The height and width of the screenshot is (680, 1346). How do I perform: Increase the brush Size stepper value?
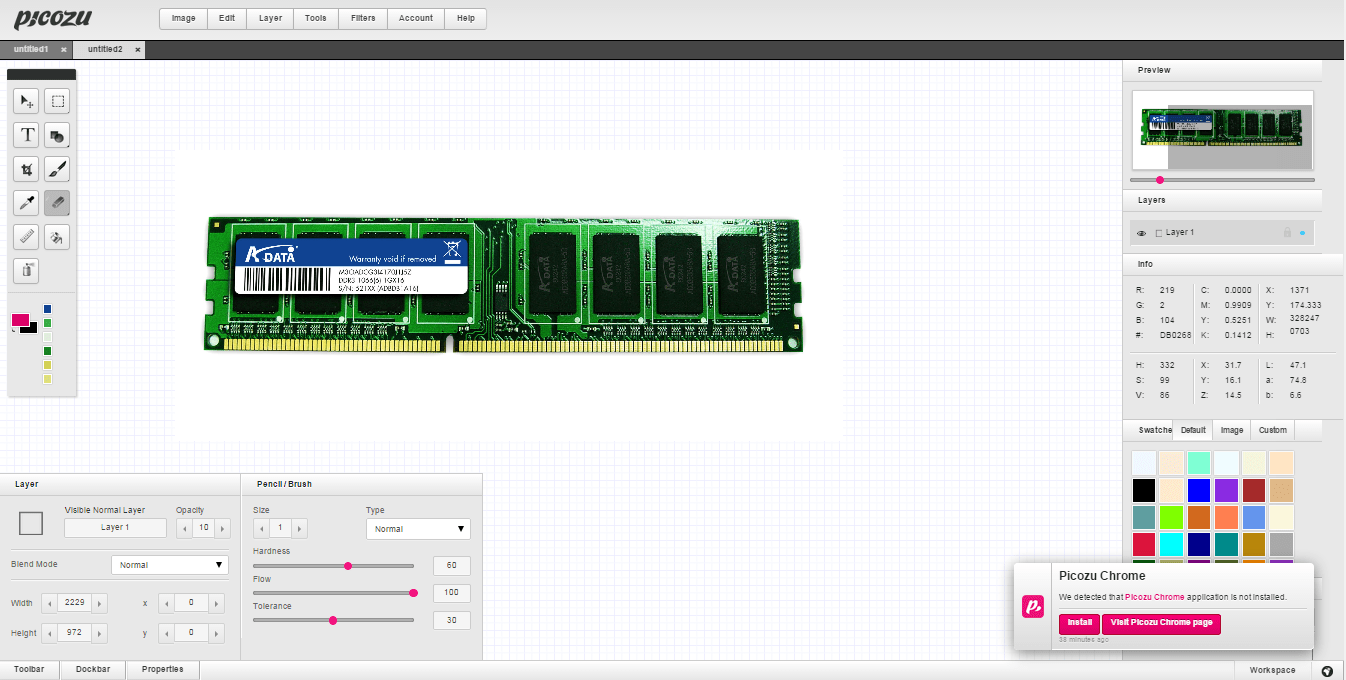[299, 529]
